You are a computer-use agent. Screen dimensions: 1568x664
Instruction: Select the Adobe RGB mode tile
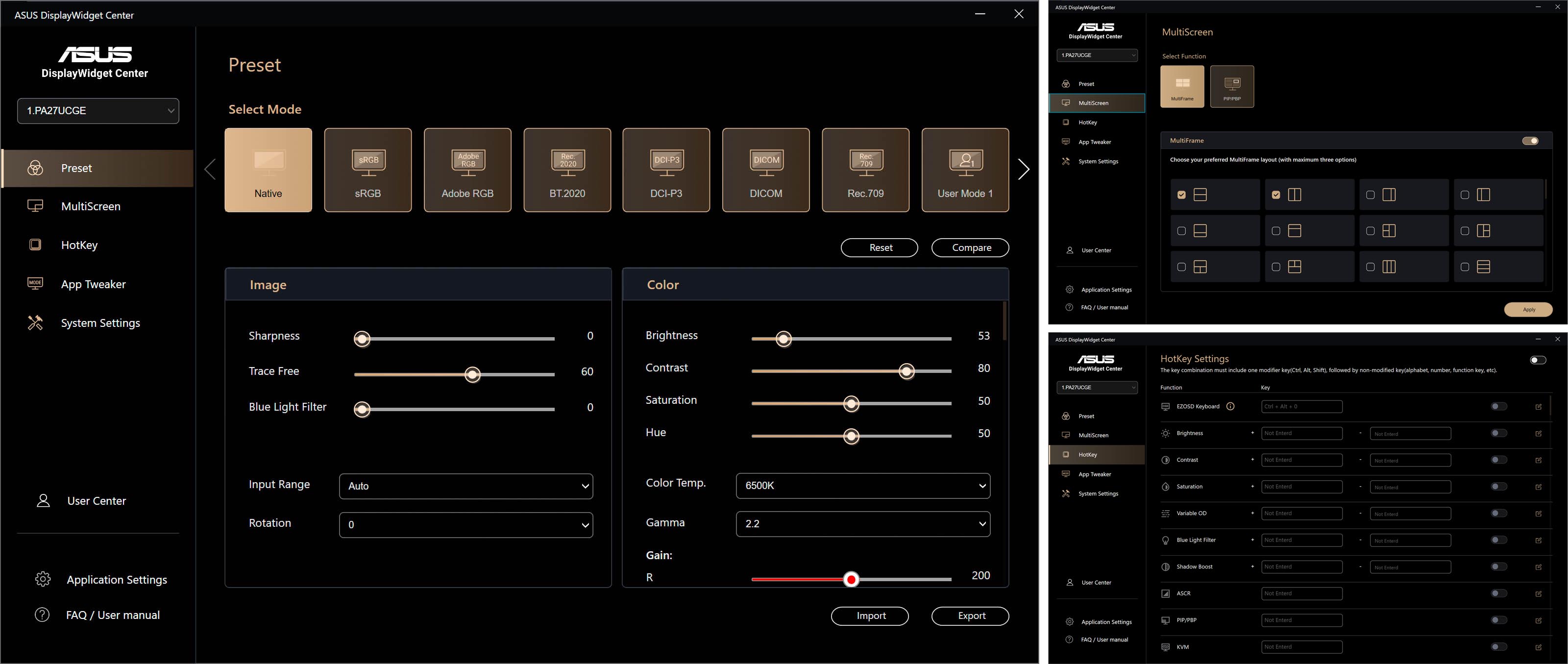point(467,170)
